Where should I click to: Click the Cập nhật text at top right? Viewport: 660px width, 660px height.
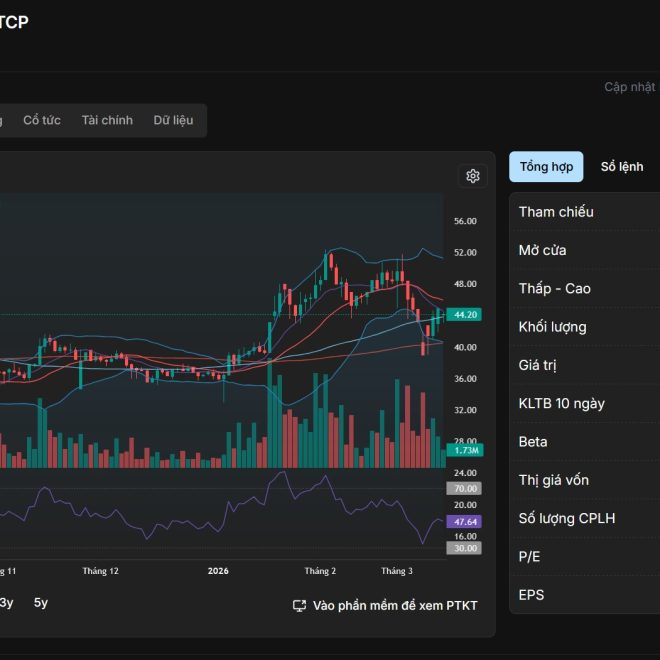(630, 87)
